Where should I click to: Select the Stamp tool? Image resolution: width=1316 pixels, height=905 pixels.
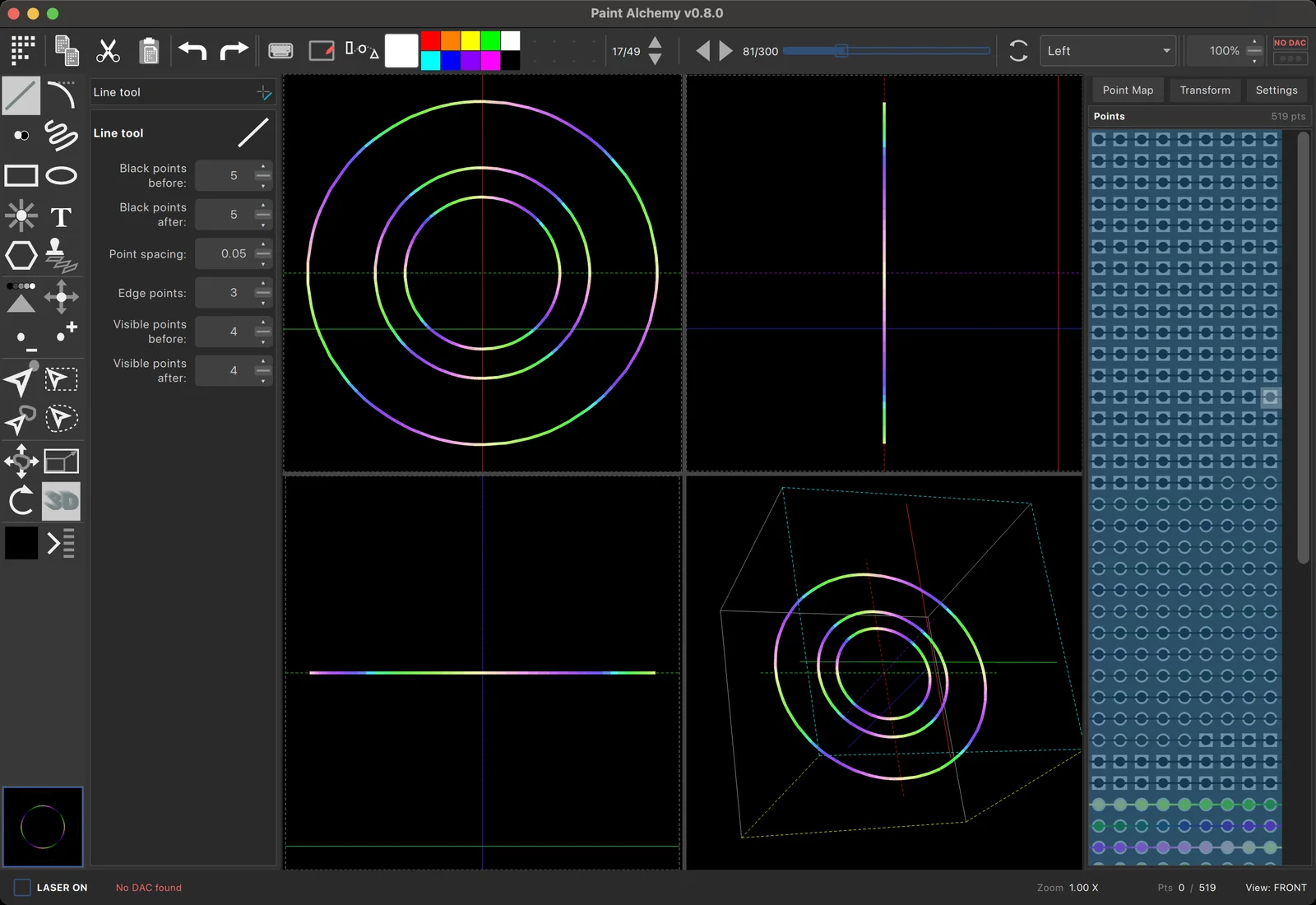pyautogui.click(x=61, y=256)
